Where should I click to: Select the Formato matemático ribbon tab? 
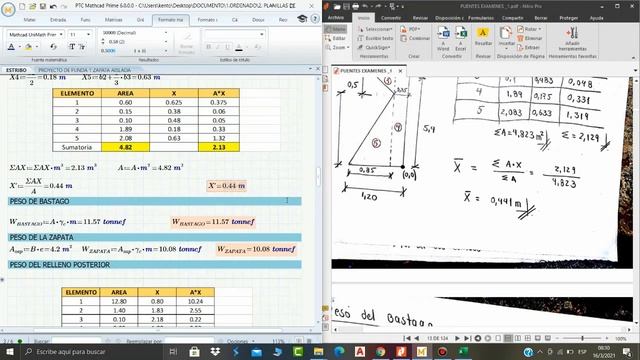(171, 20)
